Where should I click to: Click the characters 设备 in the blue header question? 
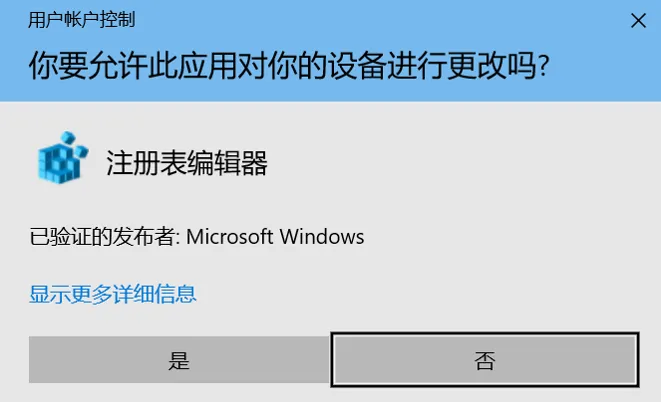(357, 65)
